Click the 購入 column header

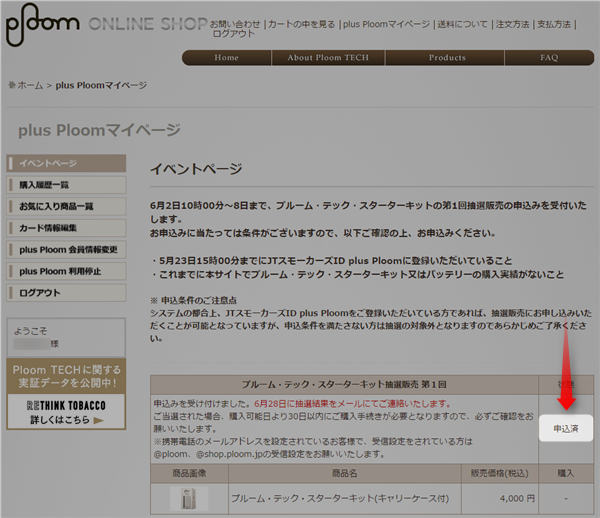[566, 474]
